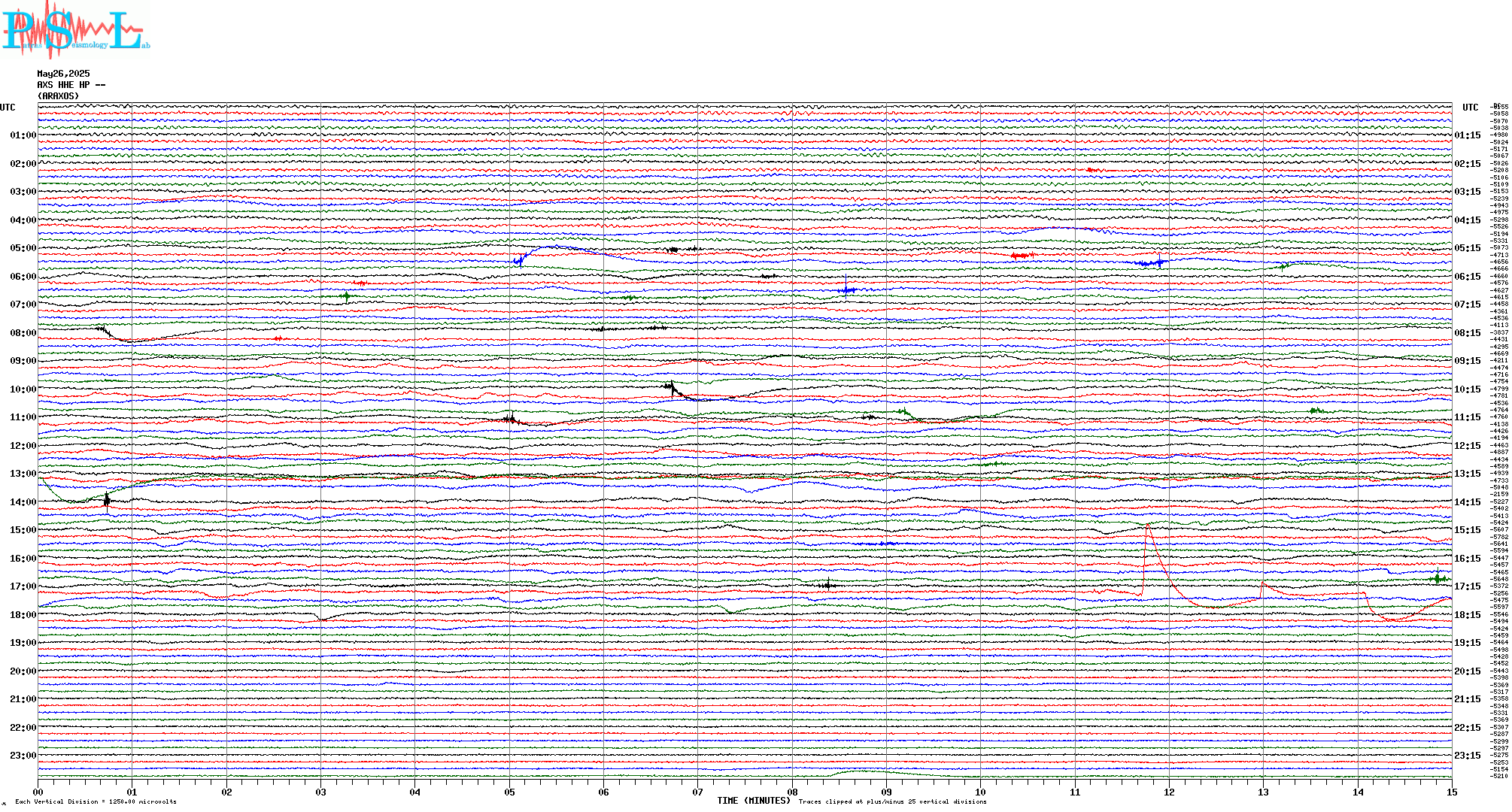This screenshot has width=1512, height=812.
Task: Click the station label AXS HHE HP --
Action: (71, 85)
